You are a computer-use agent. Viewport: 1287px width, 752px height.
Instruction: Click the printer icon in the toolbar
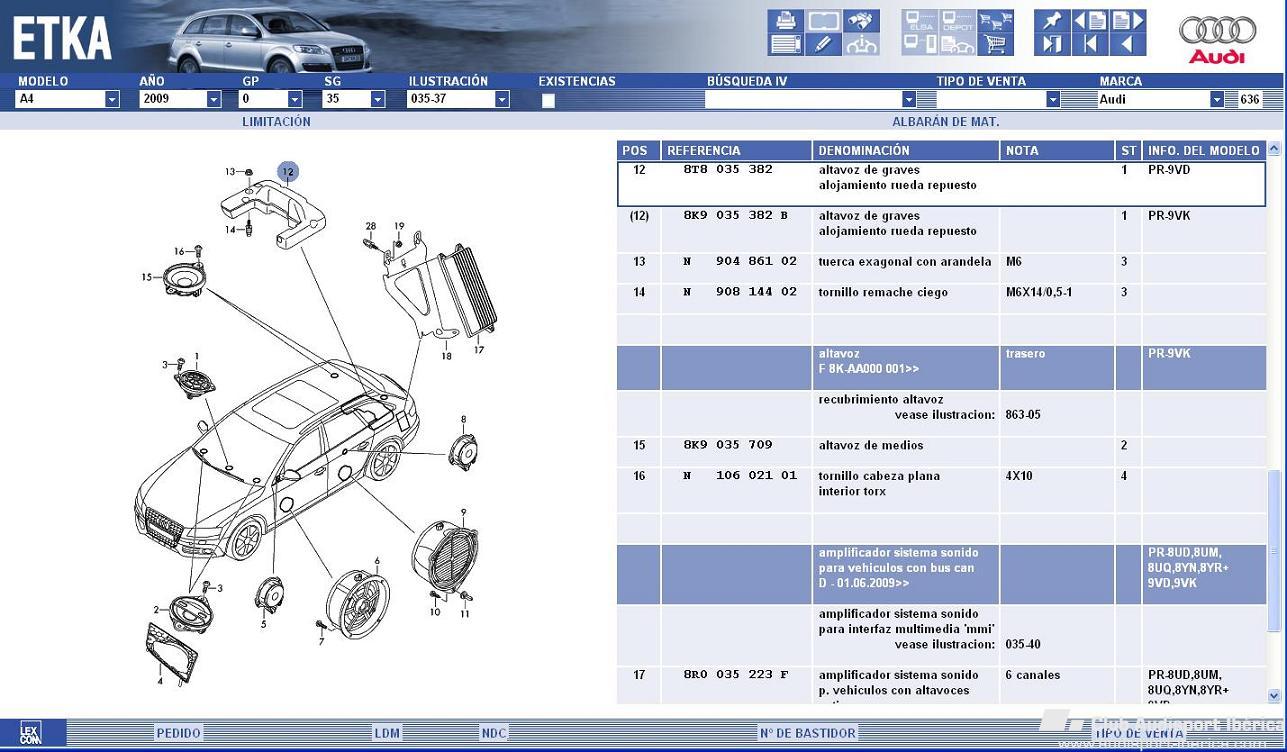pos(785,21)
